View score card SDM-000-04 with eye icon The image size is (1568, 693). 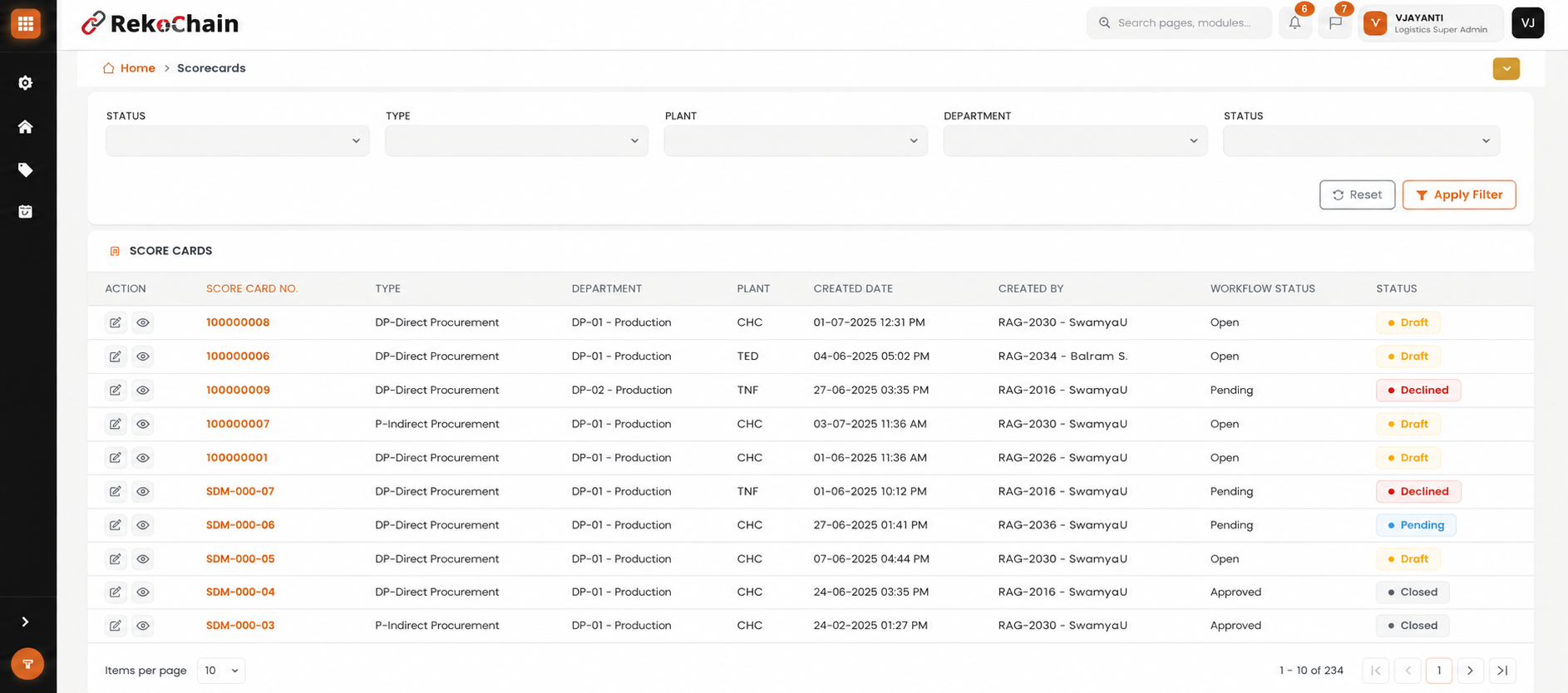point(143,592)
